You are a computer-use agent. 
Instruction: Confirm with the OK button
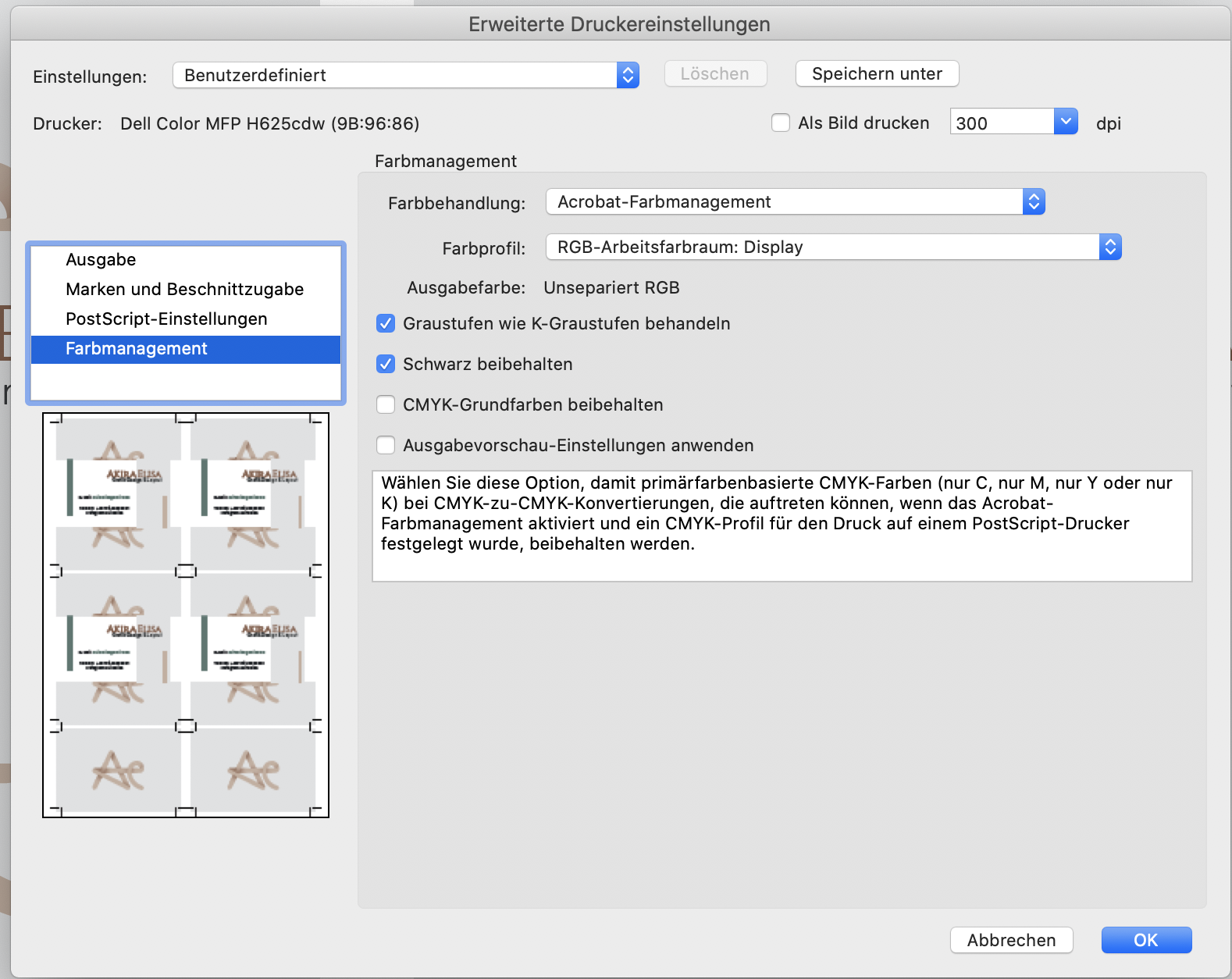pyautogui.click(x=1145, y=940)
